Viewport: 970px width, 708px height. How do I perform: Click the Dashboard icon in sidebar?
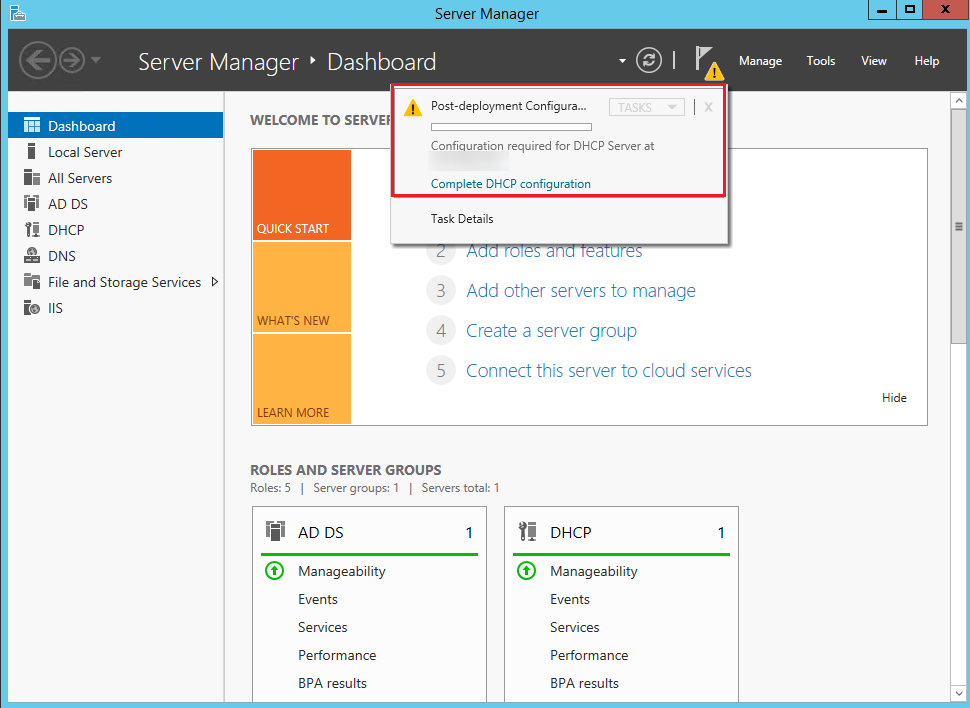click(x=32, y=126)
